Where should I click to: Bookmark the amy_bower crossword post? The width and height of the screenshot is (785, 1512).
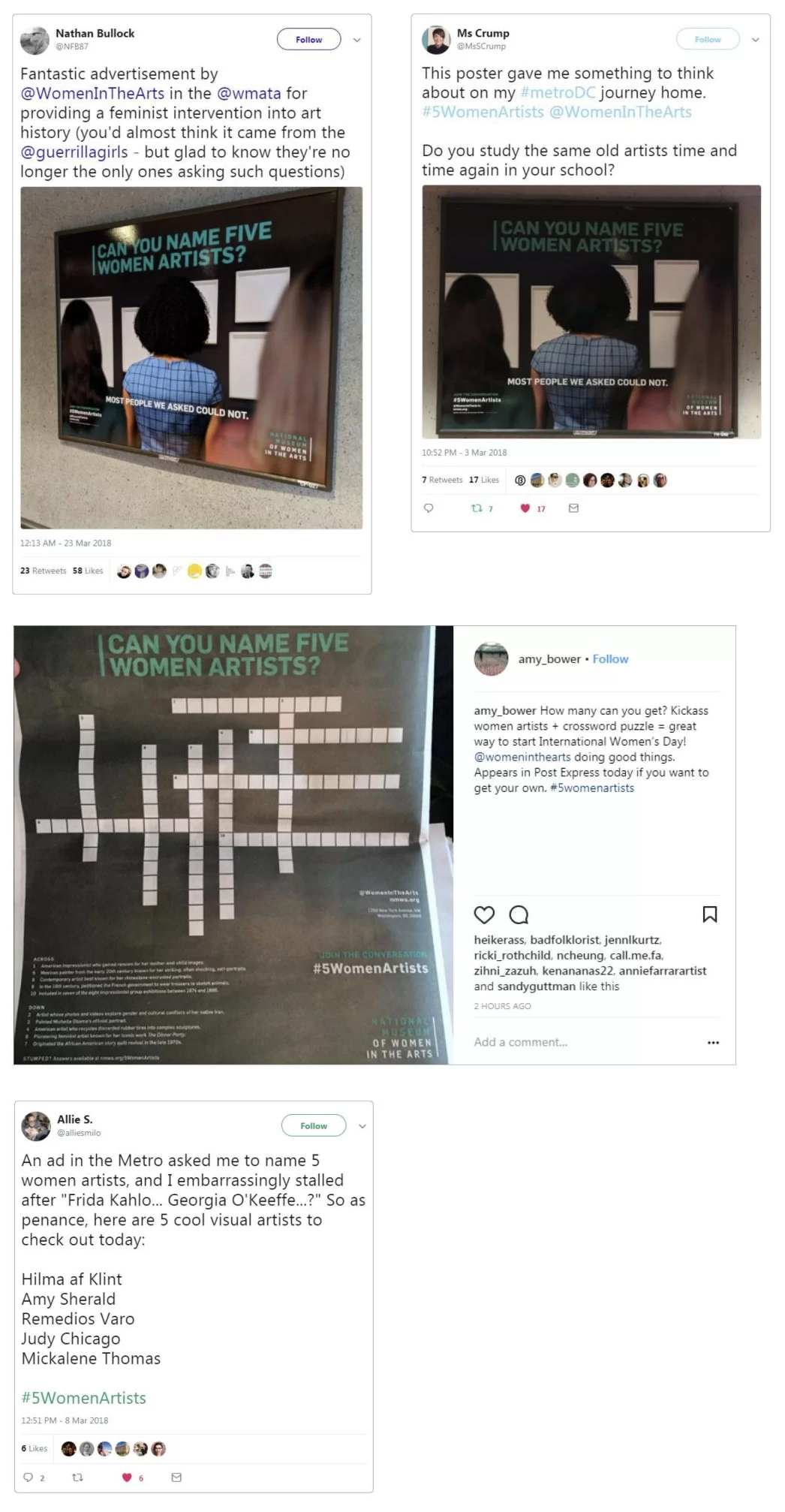click(709, 914)
